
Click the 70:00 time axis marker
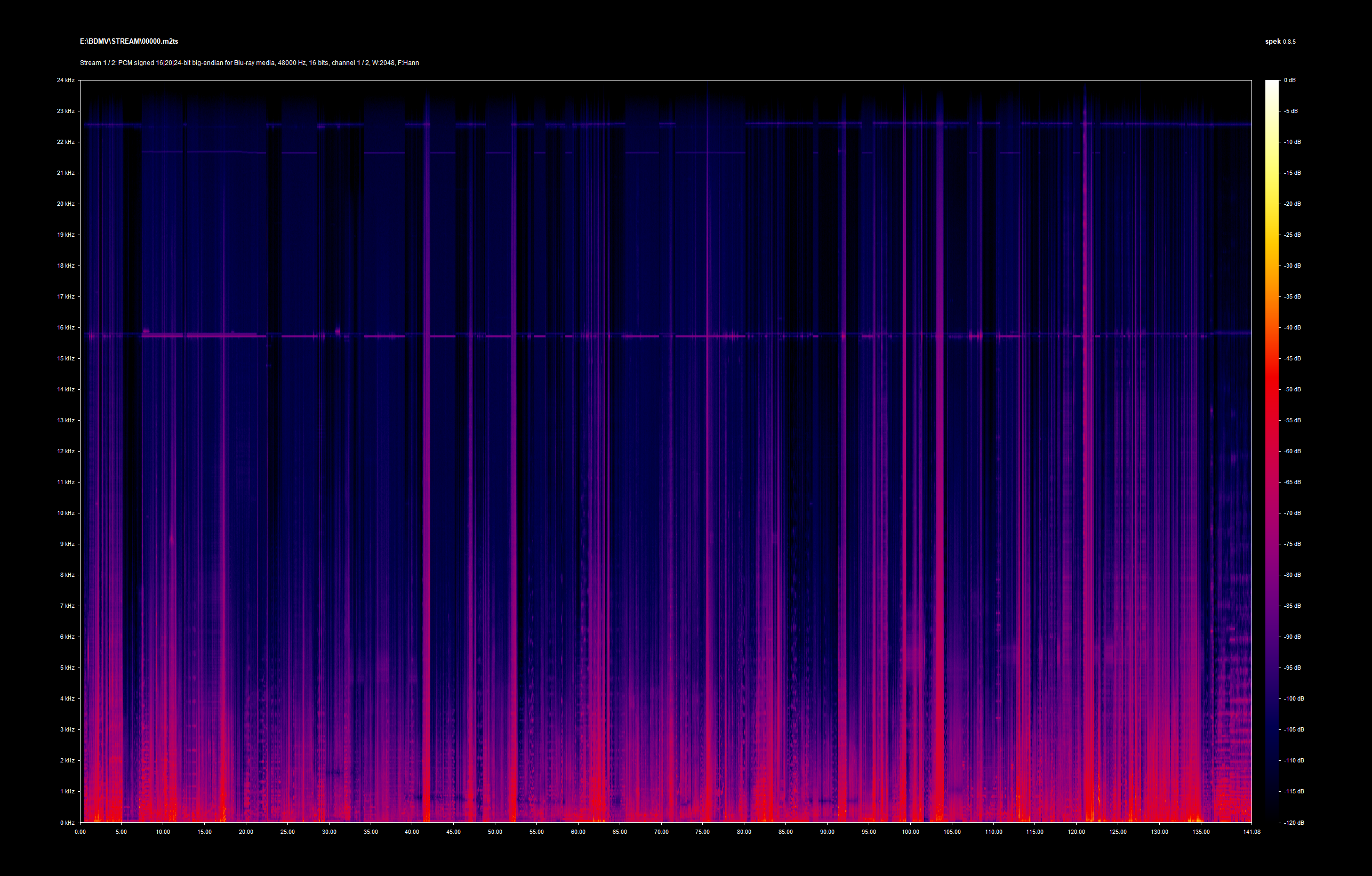661,832
